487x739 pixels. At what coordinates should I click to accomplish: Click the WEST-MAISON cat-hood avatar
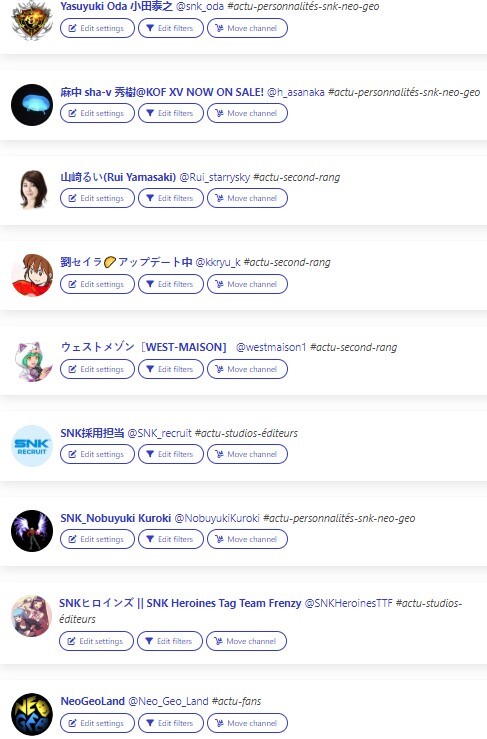point(32,361)
